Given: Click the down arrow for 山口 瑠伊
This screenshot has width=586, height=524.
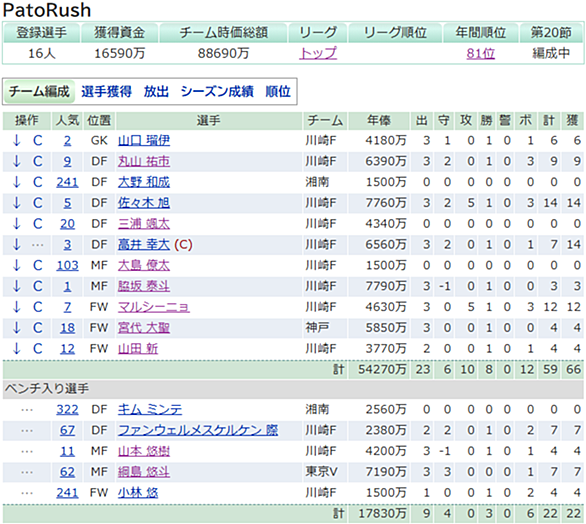Looking at the screenshot, I should (16, 141).
